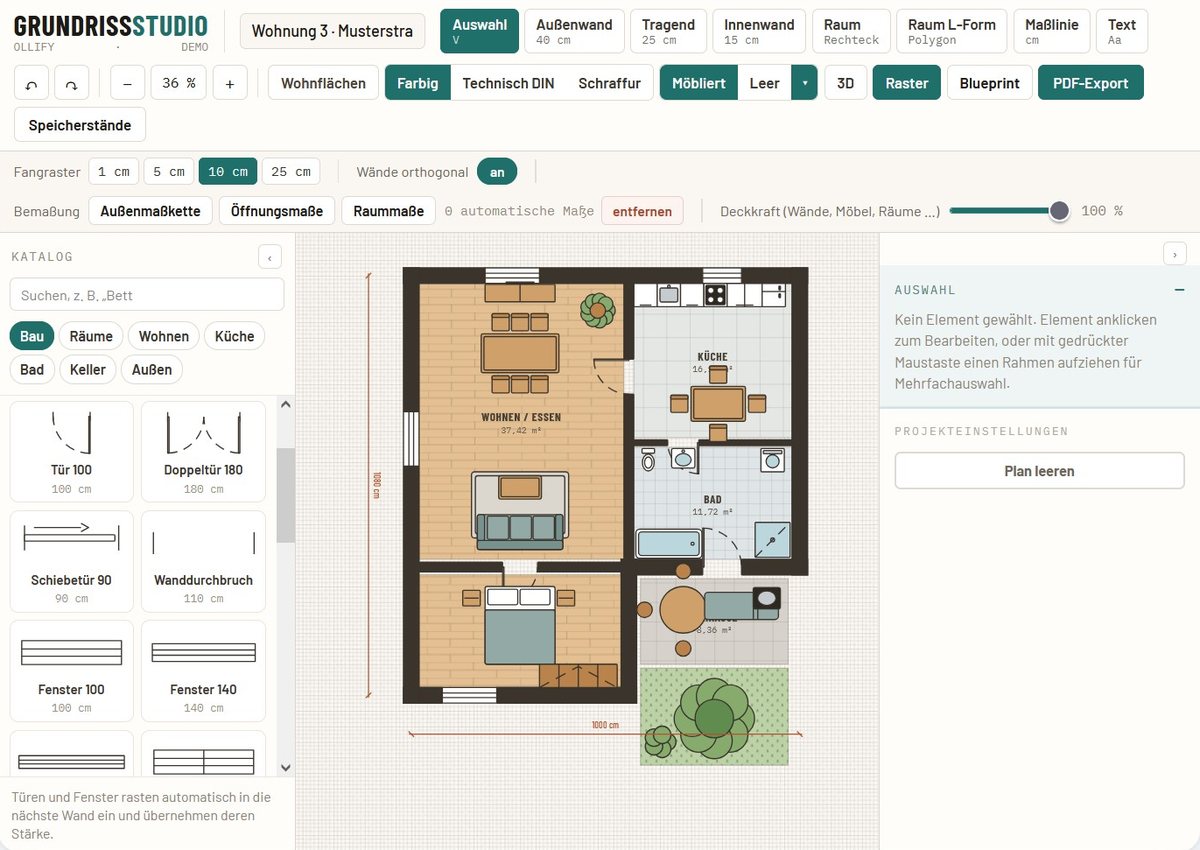Click the undo arrow icon
The width and height of the screenshot is (1200, 850).
tap(31, 84)
